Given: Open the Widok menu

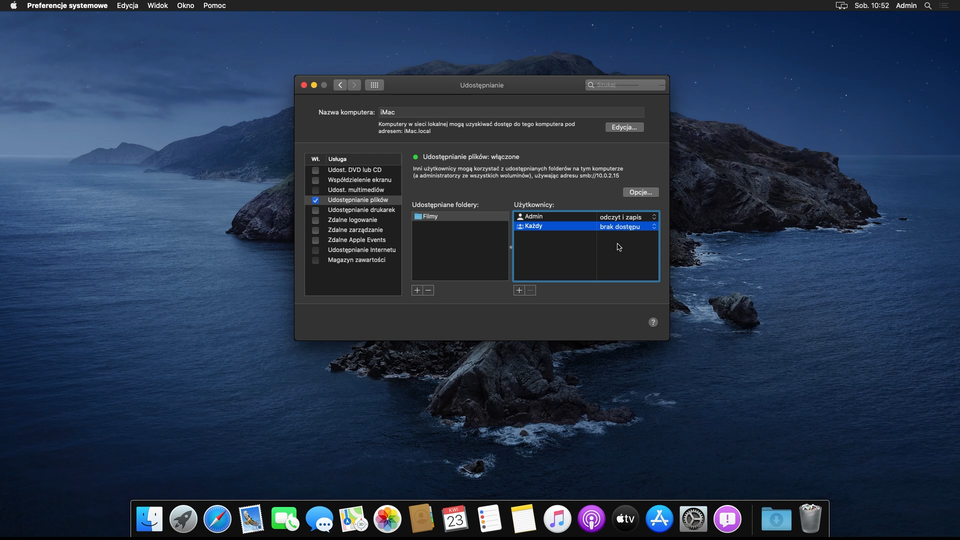Looking at the screenshot, I should 157,6.
